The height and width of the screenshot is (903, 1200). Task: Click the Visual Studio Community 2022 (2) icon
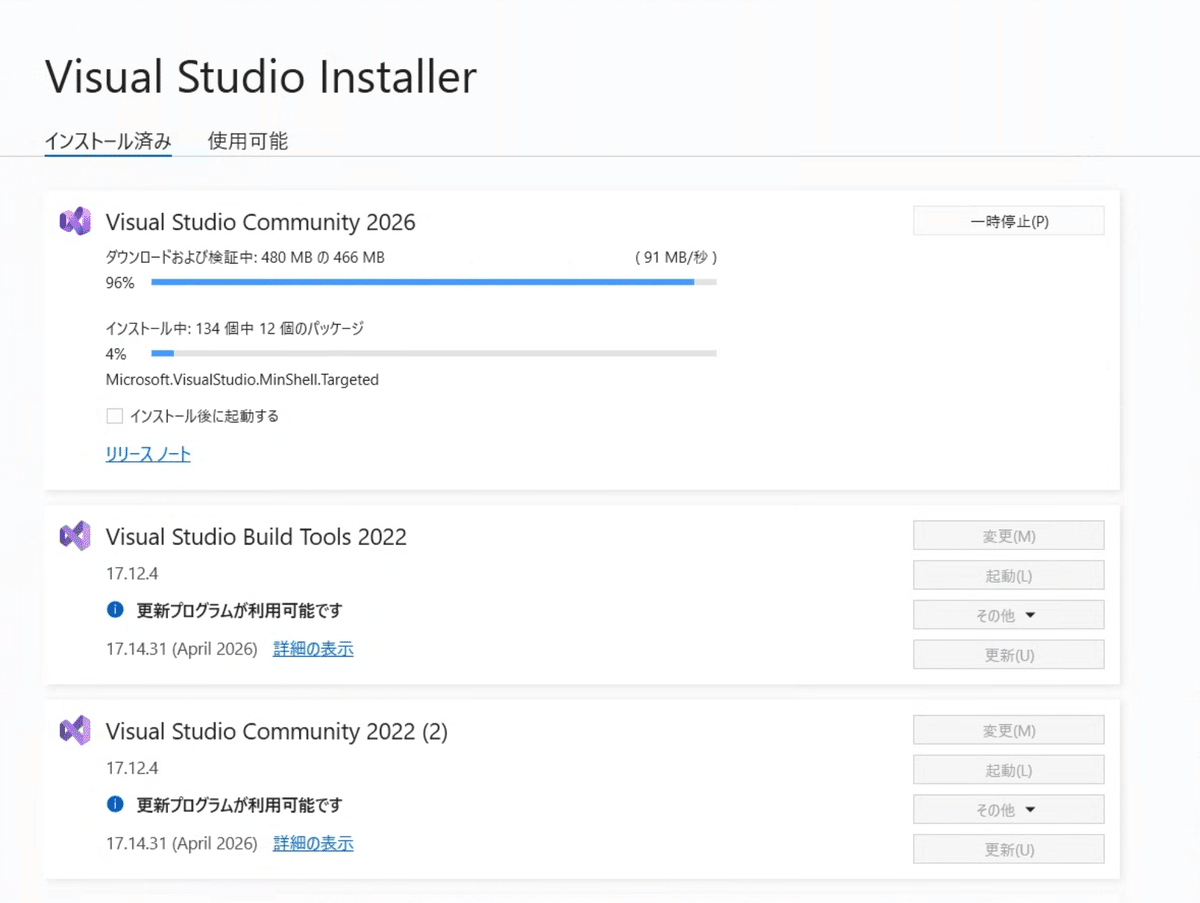(x=75, y=731)
